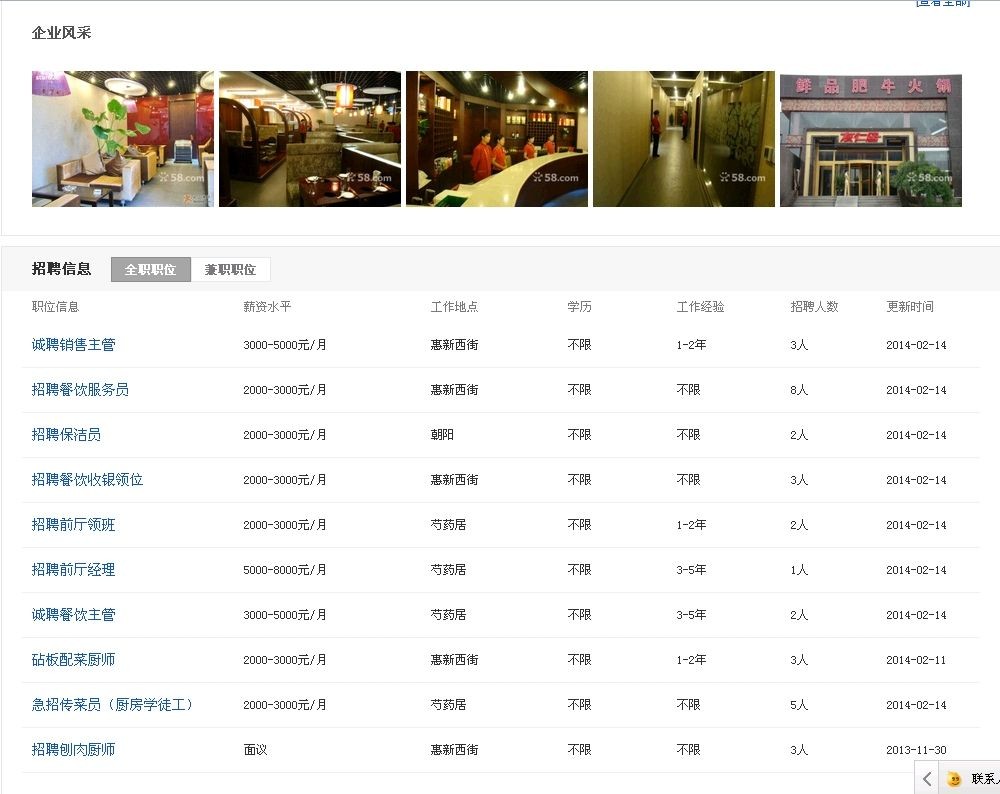
Task: Open 急招传菜员（厨房学徒工）listing
Action: coord(112,705)
